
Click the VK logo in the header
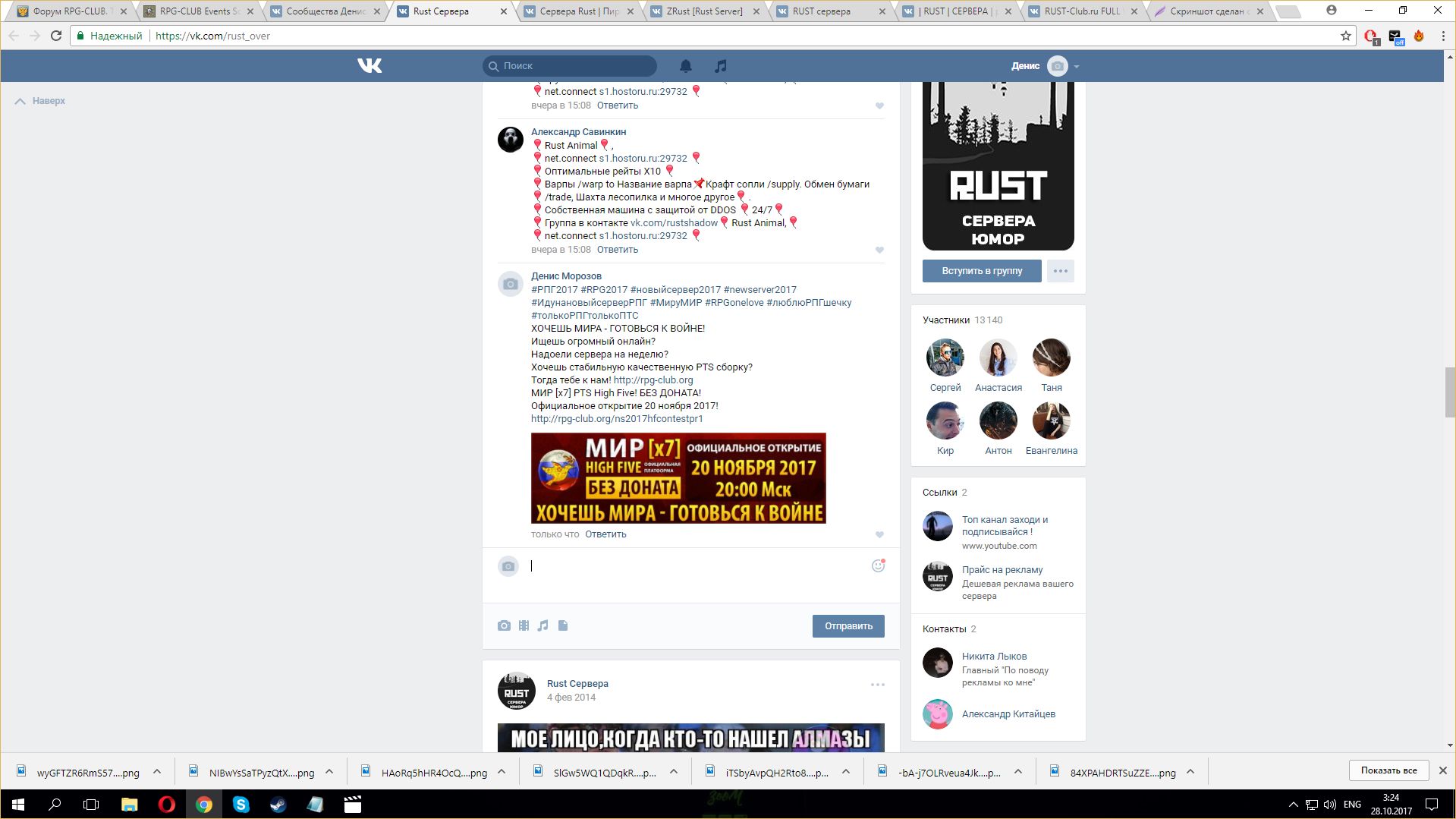click(370, 66)
